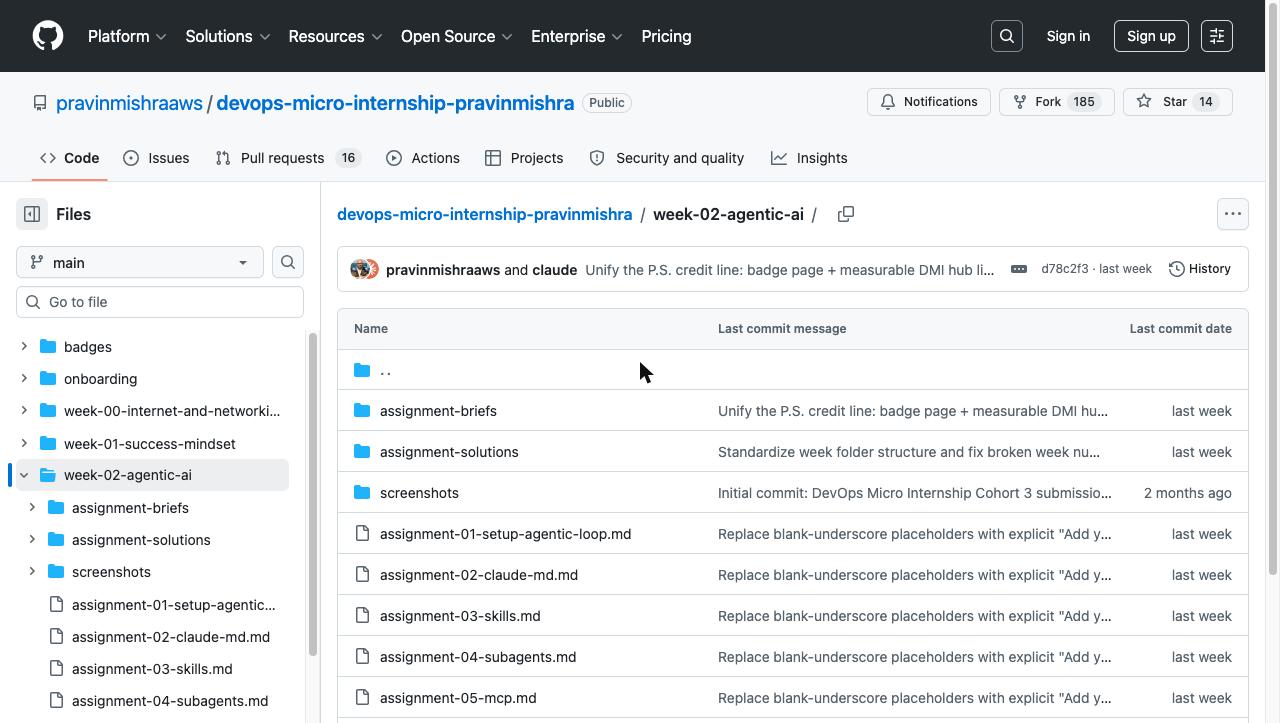Image resolution: width=1280 pixels, height=723 pixels.
Task: Open the Pull requests tab
Action: [287, 158]
